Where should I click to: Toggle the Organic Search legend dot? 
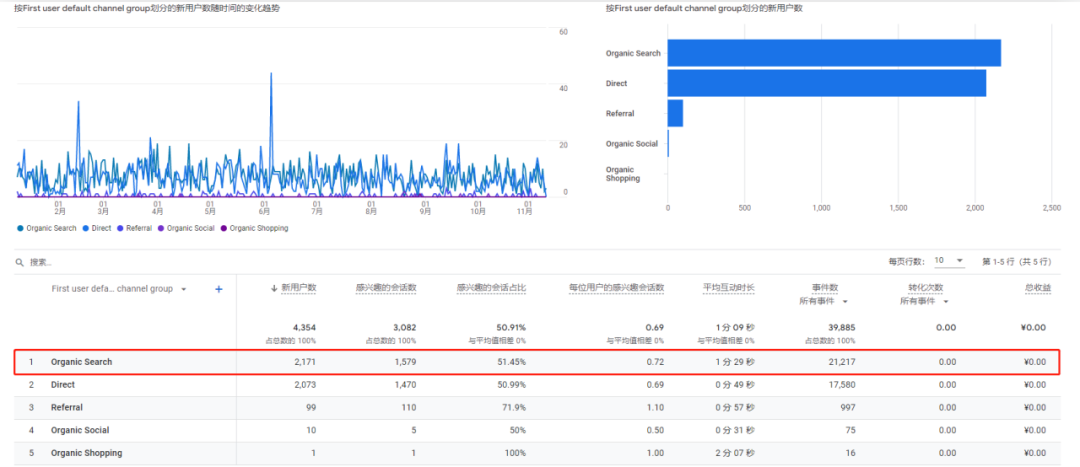21,228
